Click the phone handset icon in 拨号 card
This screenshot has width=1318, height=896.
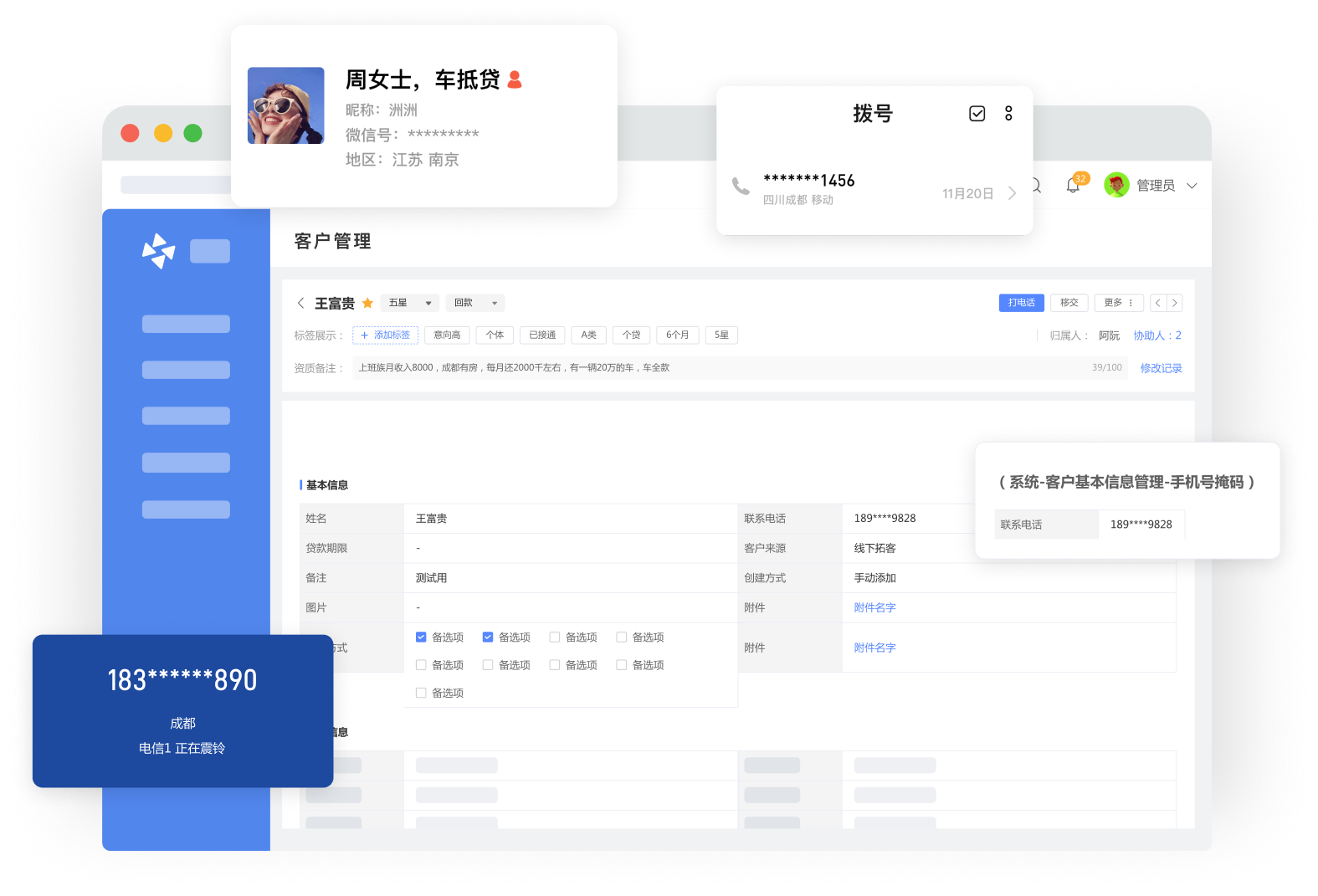point(741,186)
